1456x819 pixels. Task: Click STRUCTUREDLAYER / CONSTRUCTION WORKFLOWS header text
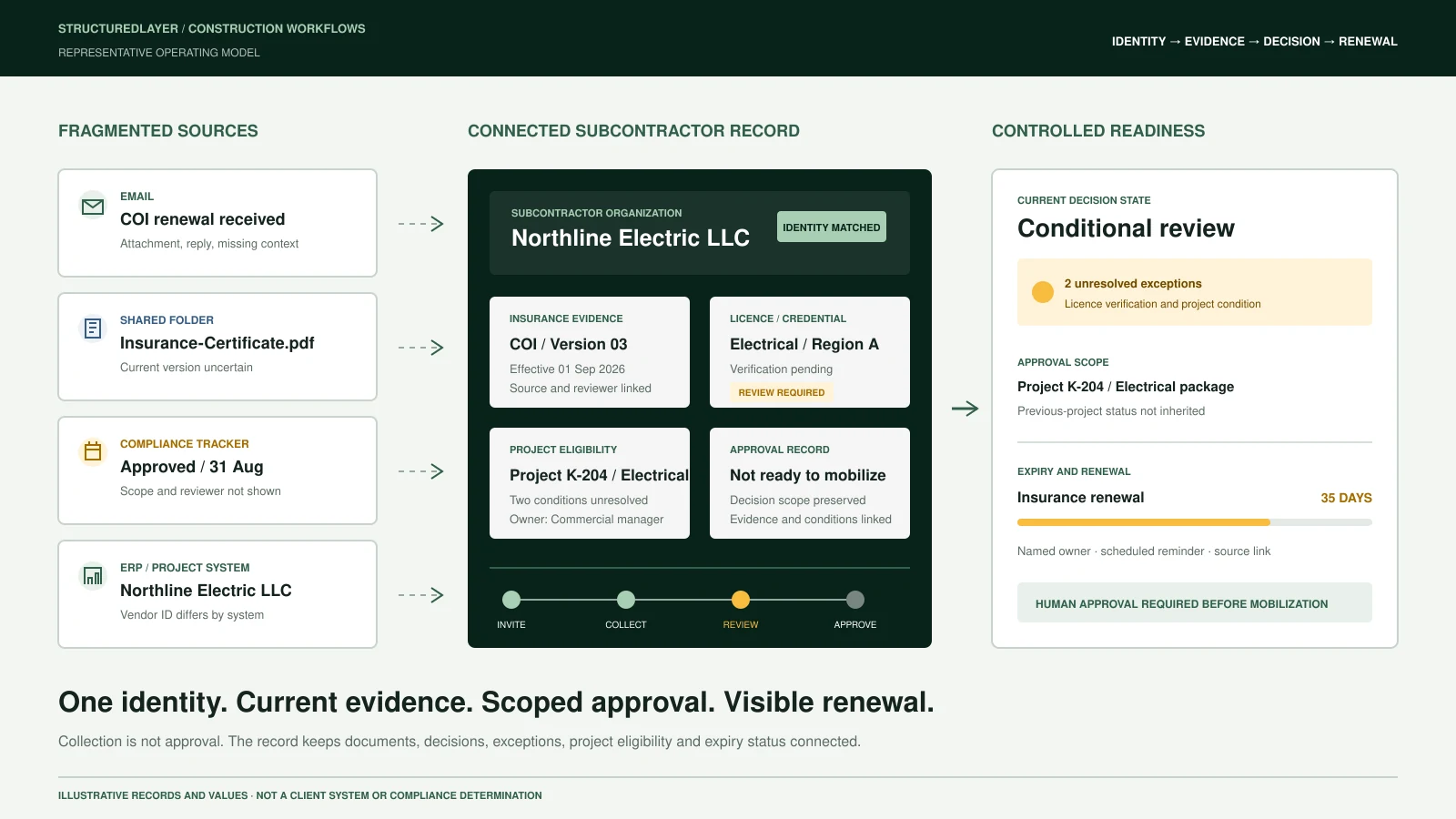point(212,29)
